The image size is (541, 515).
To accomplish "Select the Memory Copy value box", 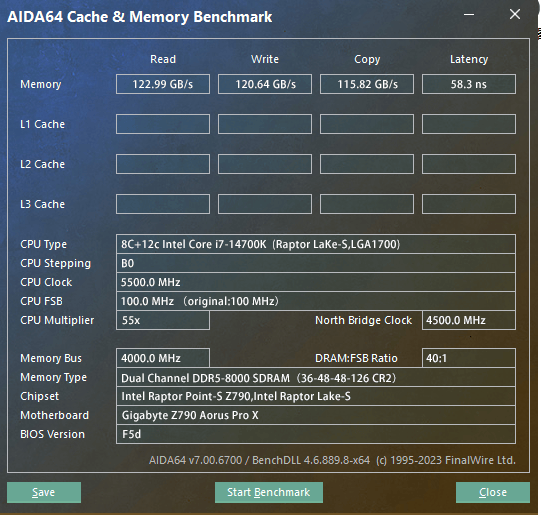I will [x=367, y=84].
